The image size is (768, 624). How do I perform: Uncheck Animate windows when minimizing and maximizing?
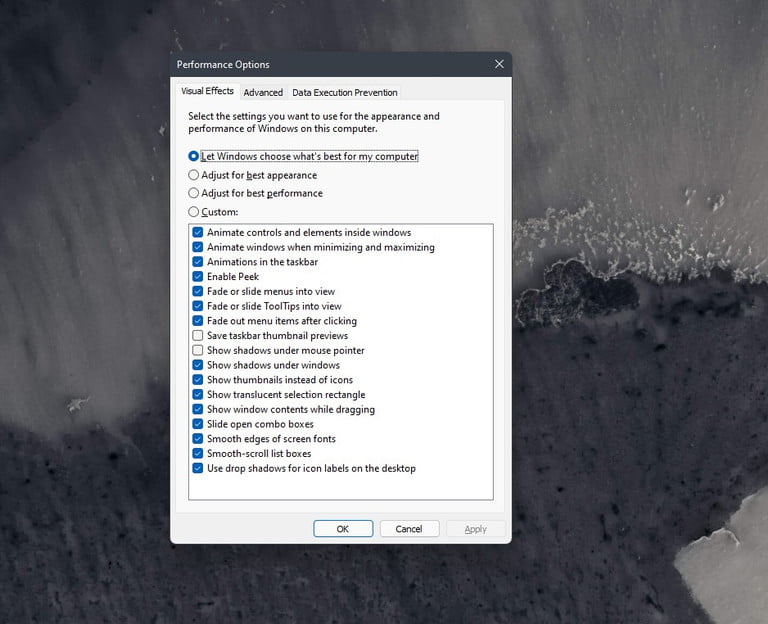(198, 247)
